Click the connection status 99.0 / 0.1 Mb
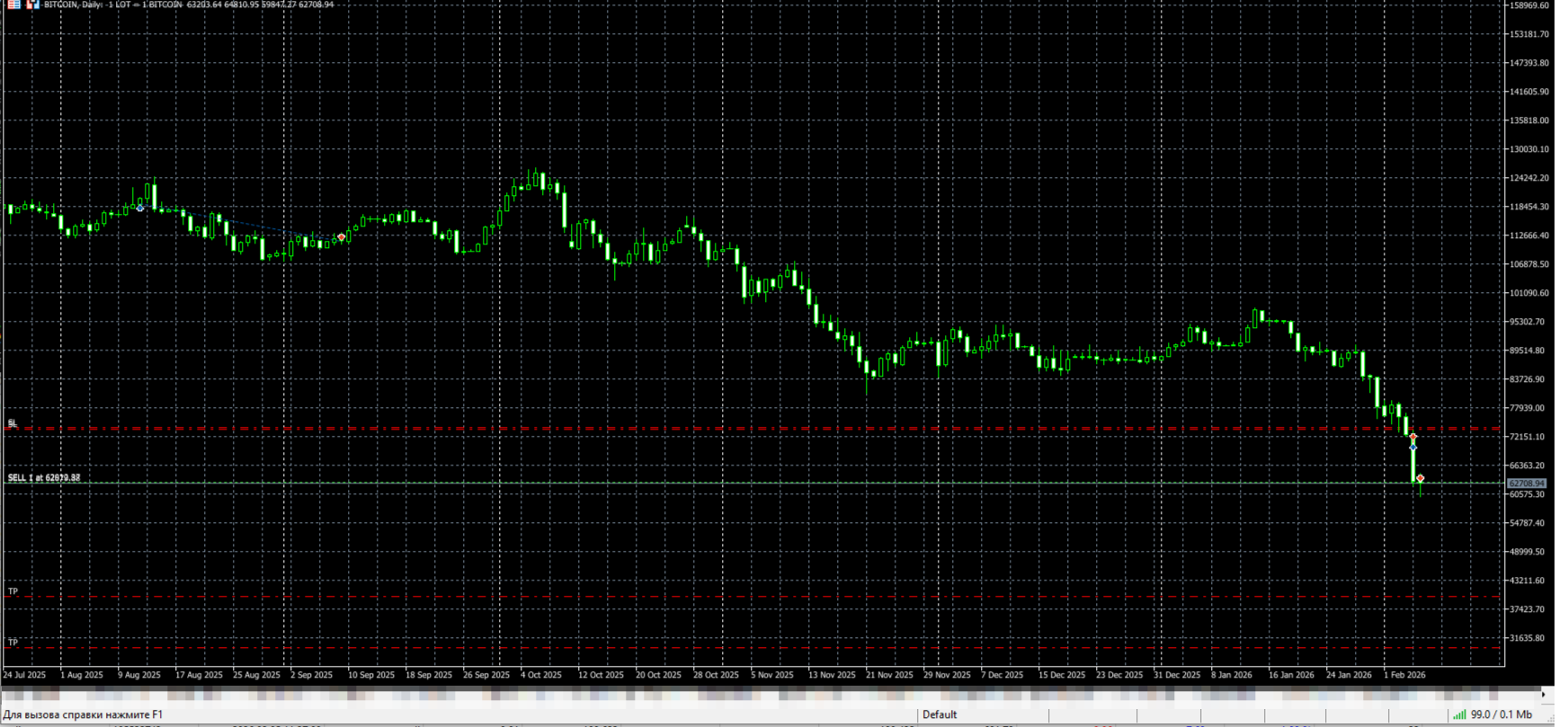The image size is (1568, 727). click(x=1493, y=714)
